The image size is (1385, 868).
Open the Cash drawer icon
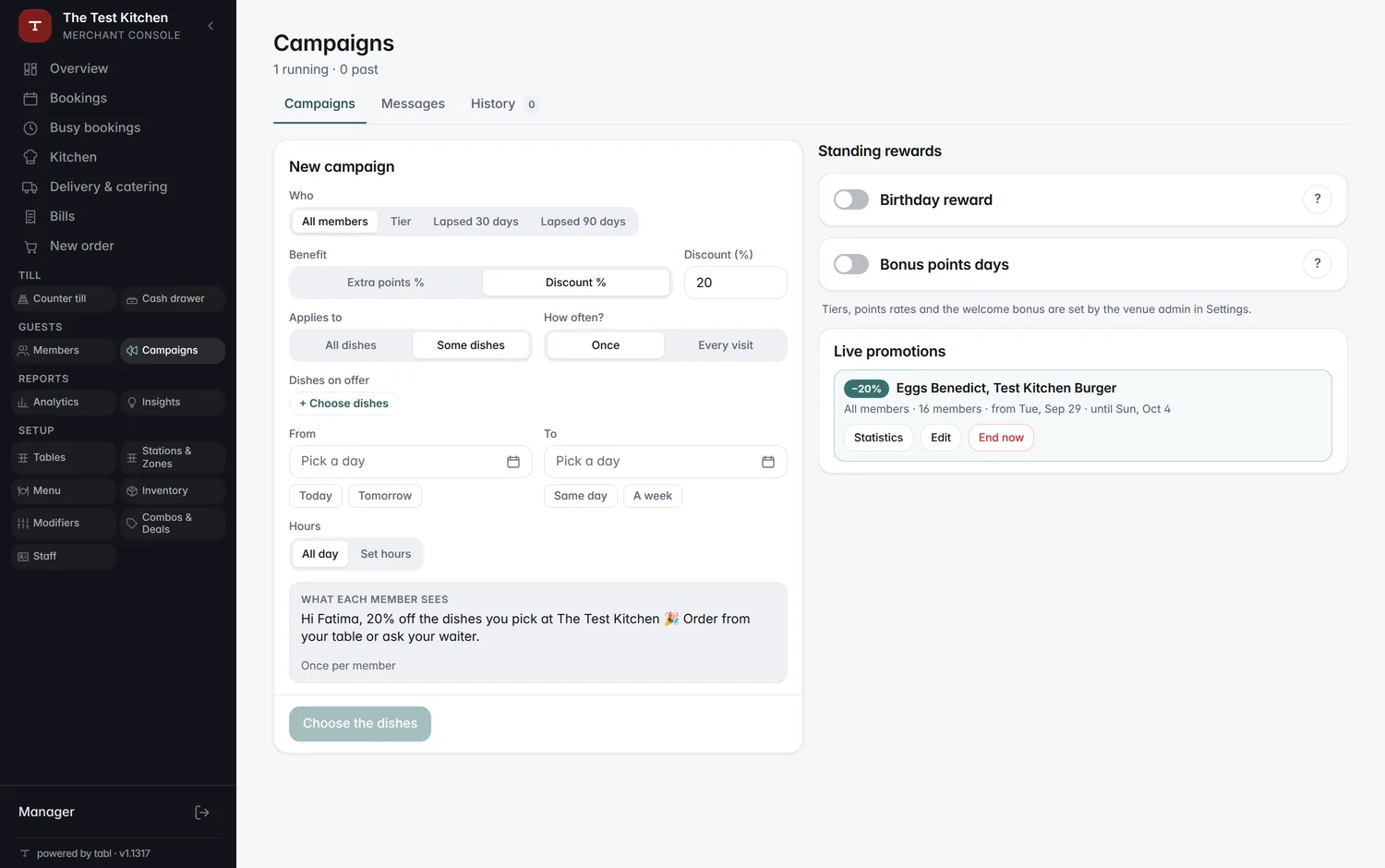[132, 299]
